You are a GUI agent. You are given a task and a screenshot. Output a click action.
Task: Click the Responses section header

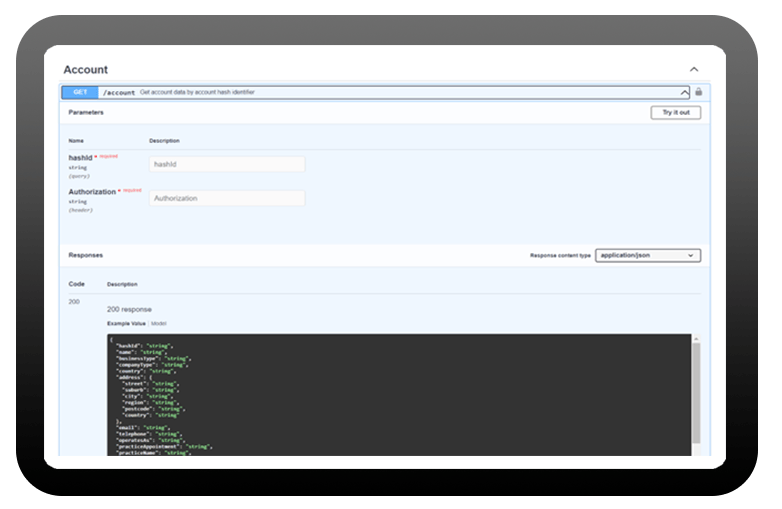pyautogui.click(x=85, y=255)
